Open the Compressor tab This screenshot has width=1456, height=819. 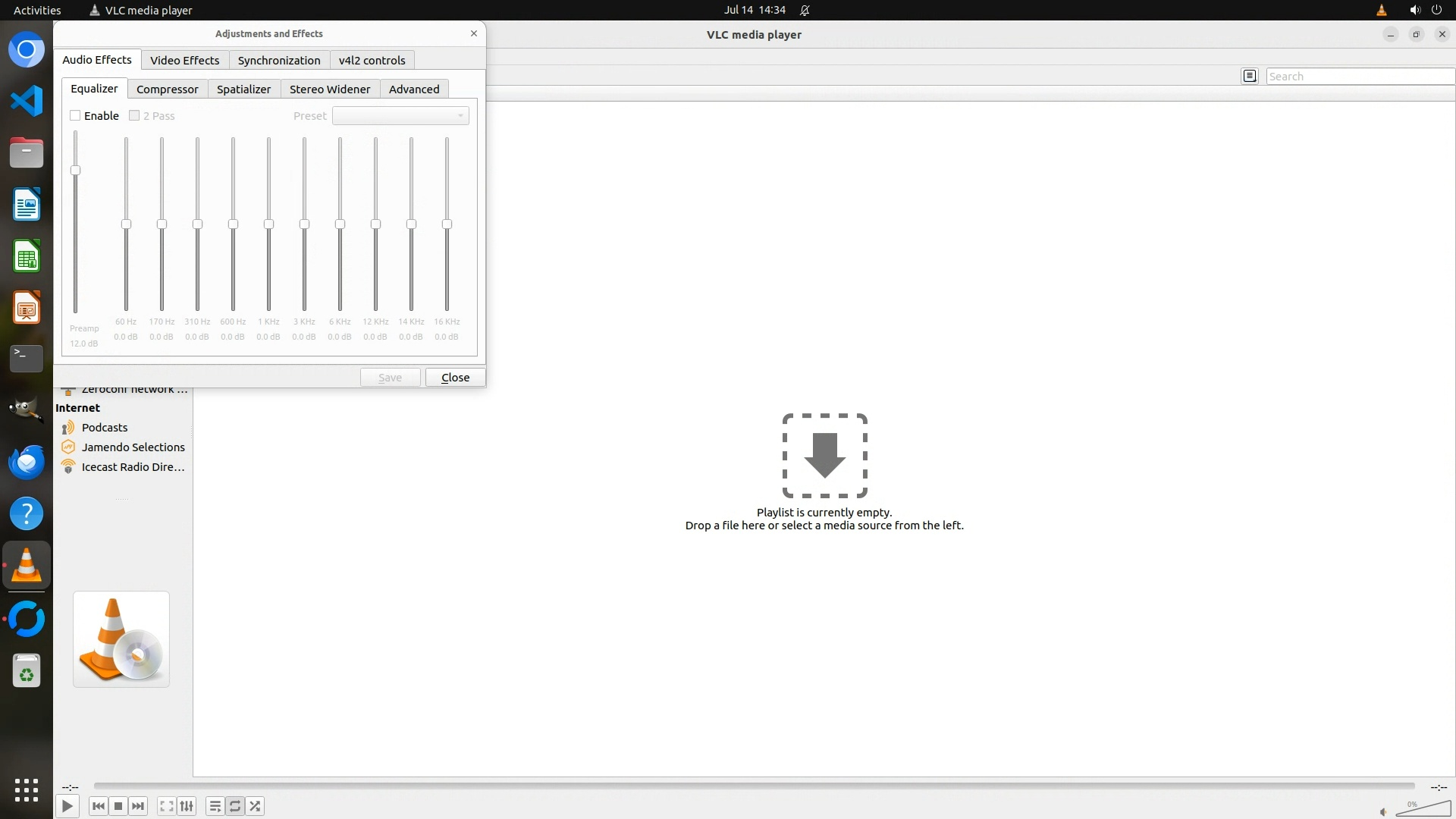167,89
